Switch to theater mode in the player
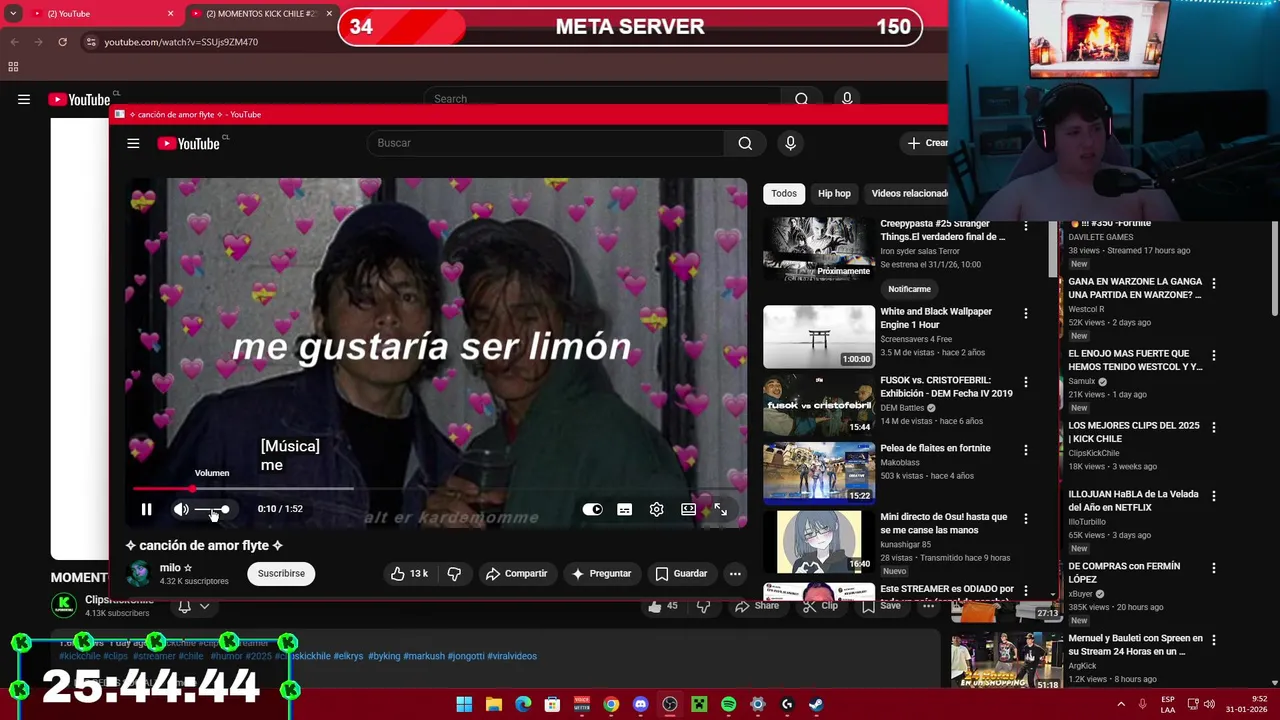This screenshot has width=1280, height=720. tap(688, 509)
